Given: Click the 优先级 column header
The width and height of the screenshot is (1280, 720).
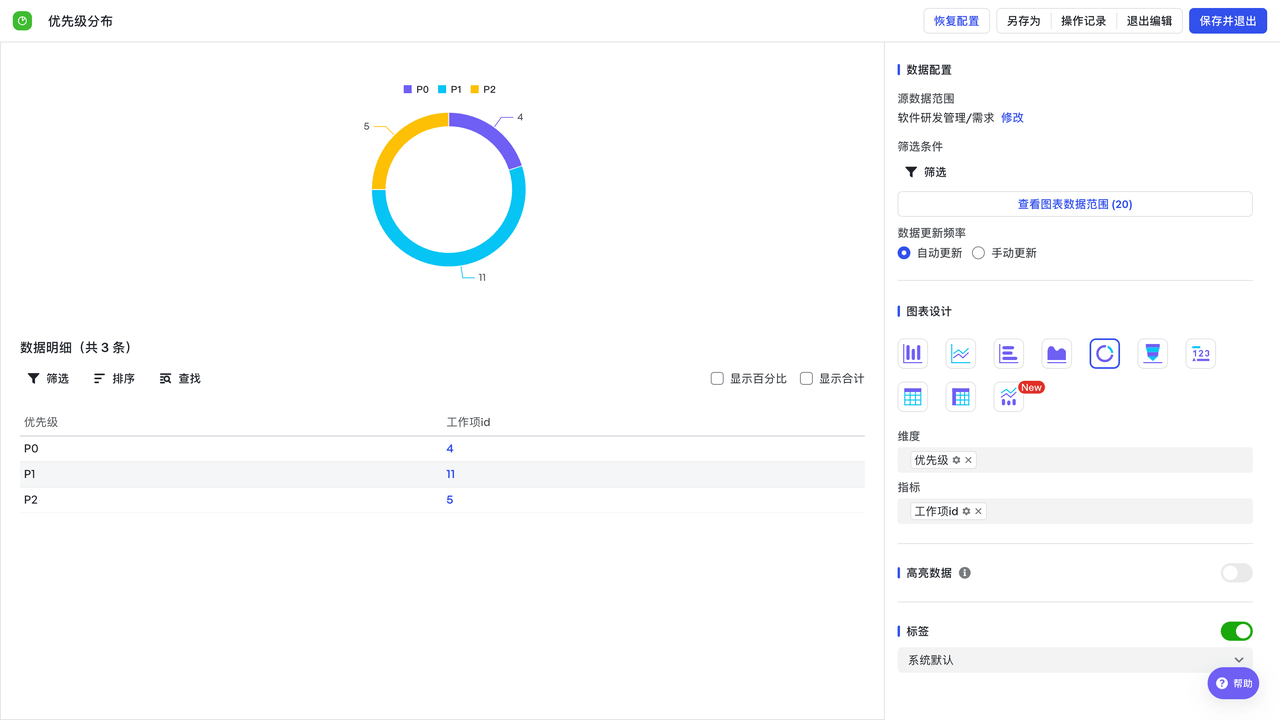Looking at the screenshot, I should click(41, 422).
